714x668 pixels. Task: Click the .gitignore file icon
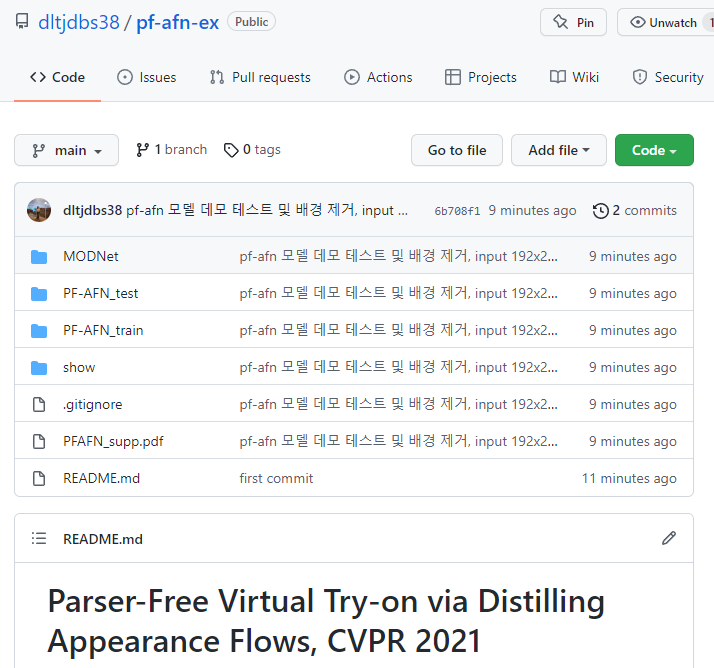click(39, 404)
